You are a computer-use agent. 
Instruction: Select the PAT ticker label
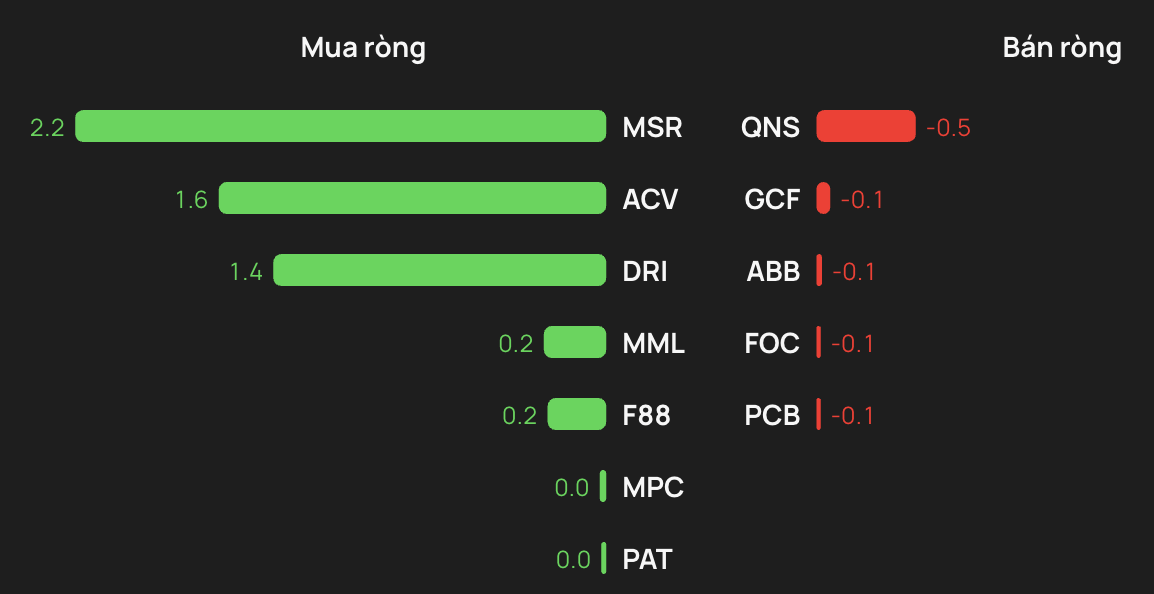pos(648,559)
